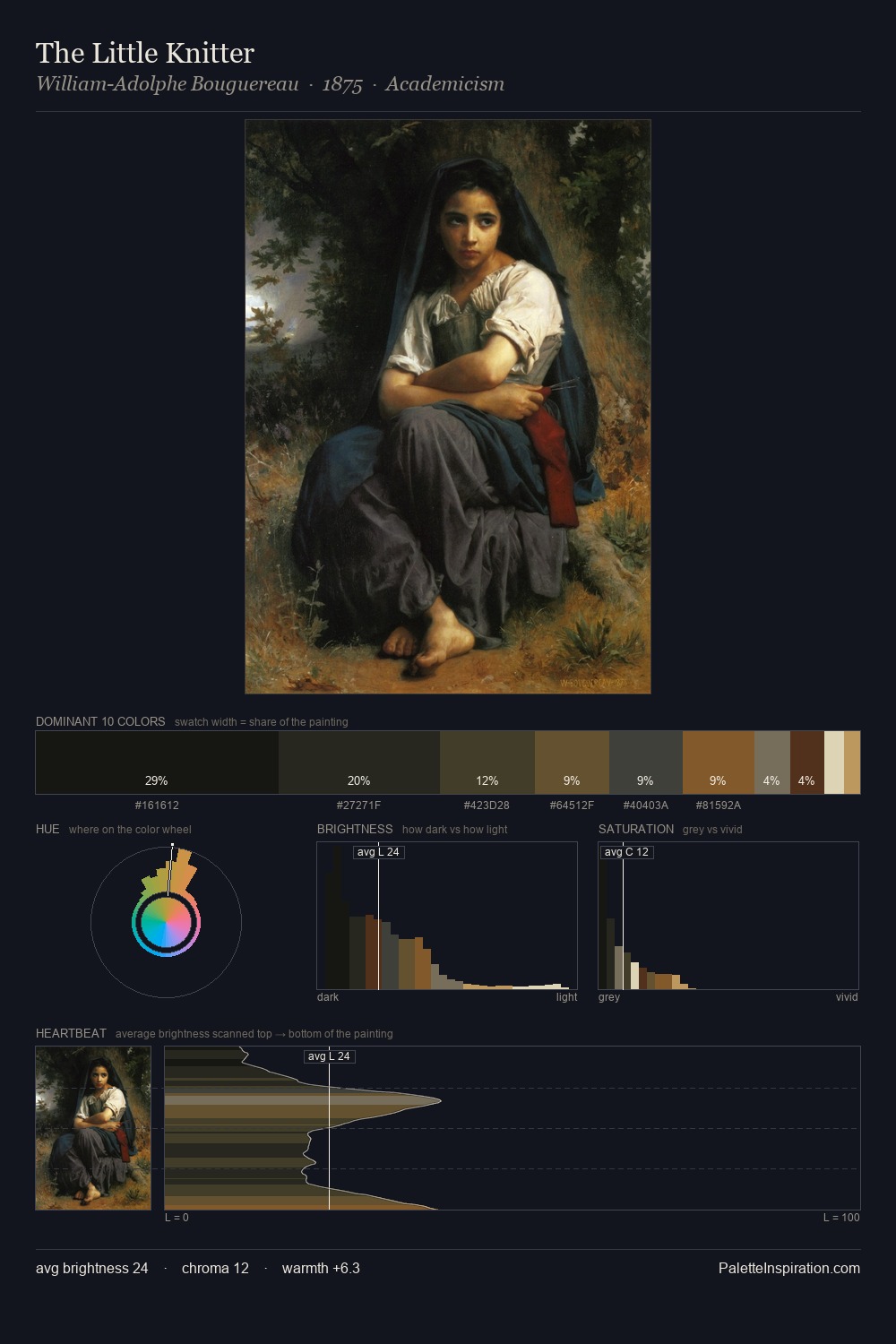The height and width of the screenshot is (1344, 896).
Task: Click the caption 'how dark vs how light'
Action: click(x=455, y=830)
